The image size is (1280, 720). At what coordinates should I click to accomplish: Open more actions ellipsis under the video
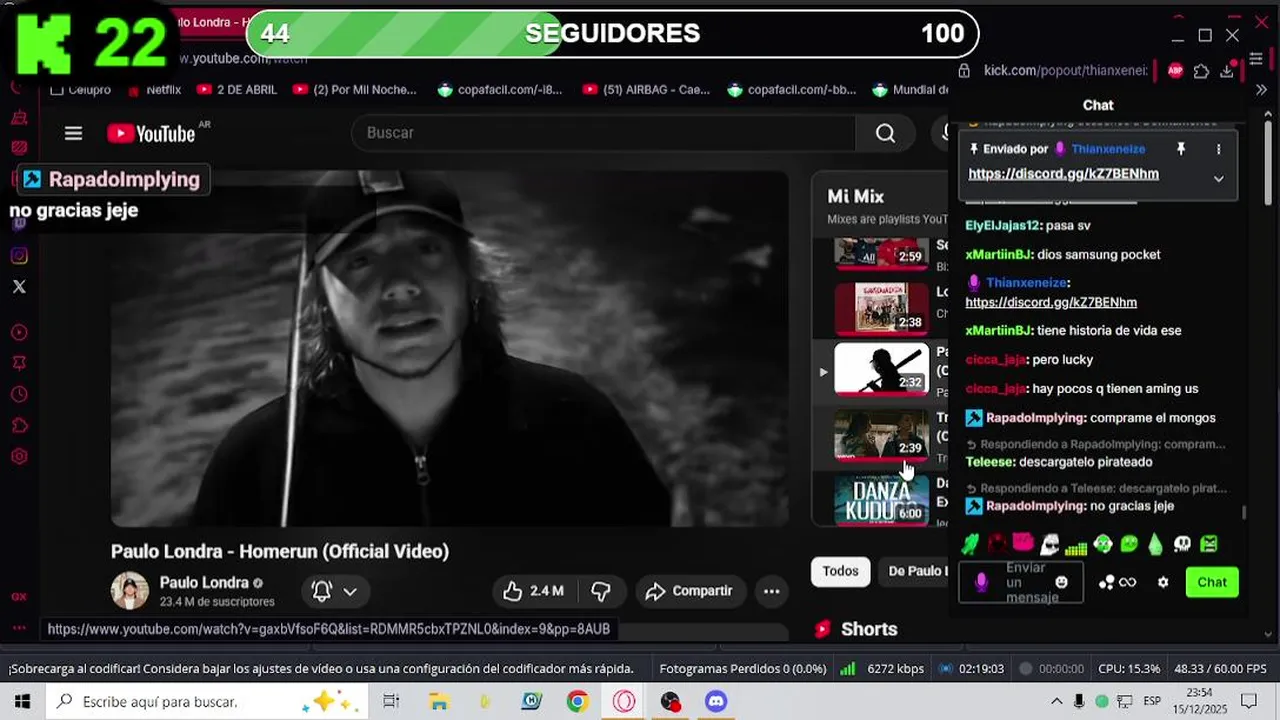pos(772,591)
